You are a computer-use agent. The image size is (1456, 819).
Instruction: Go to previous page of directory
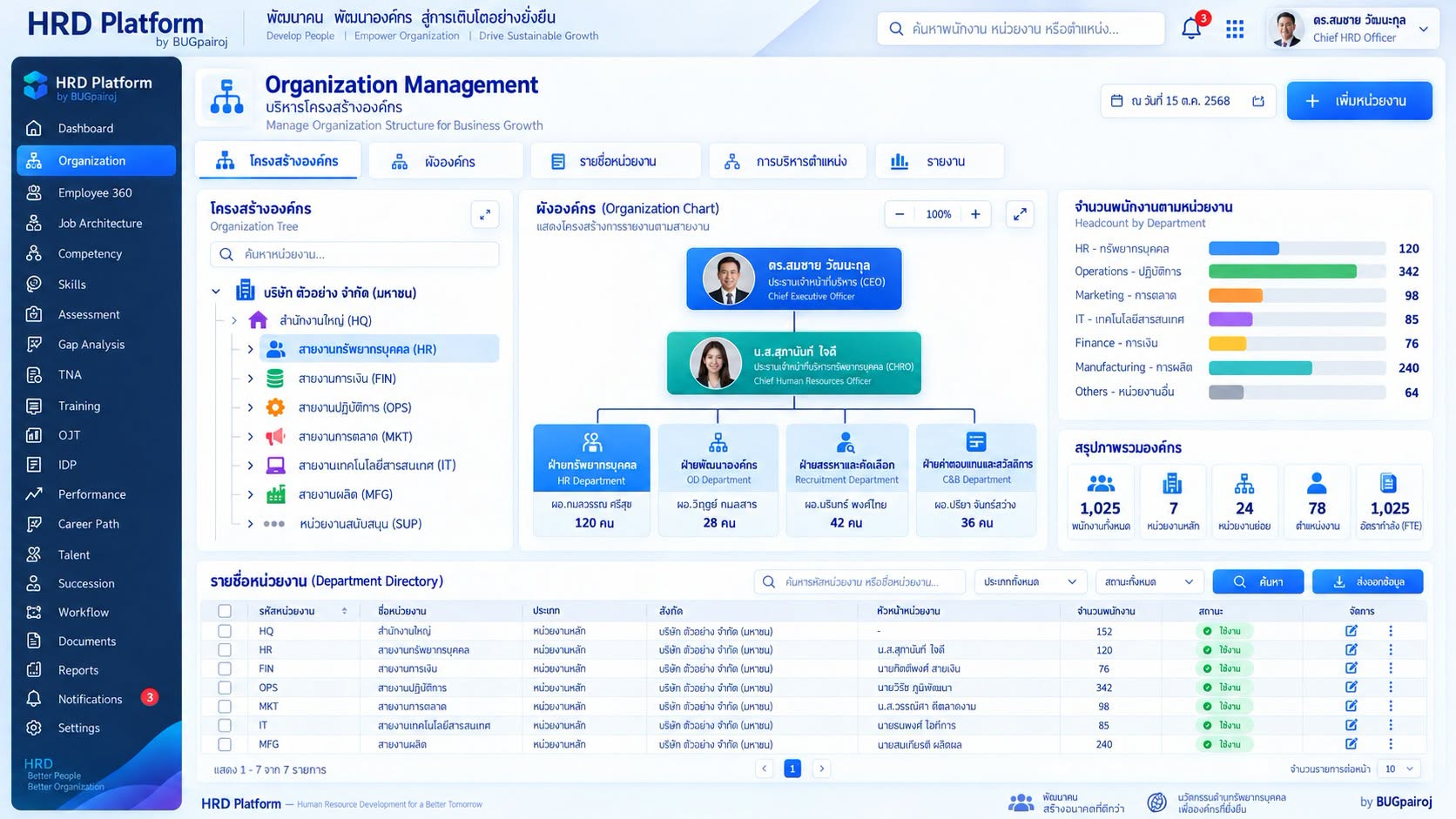tap(764, 769)
